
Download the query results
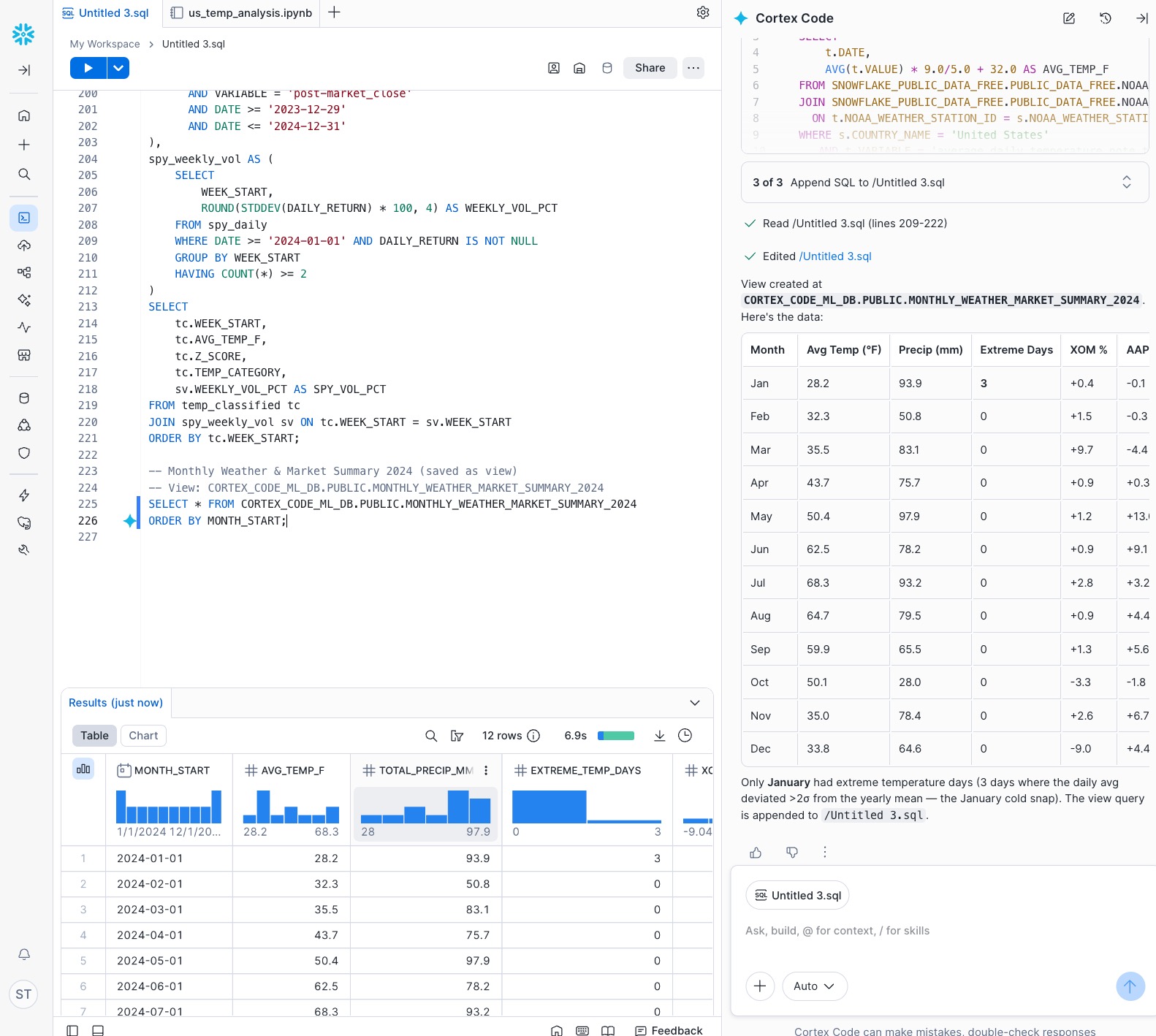(x=660, y=736)
